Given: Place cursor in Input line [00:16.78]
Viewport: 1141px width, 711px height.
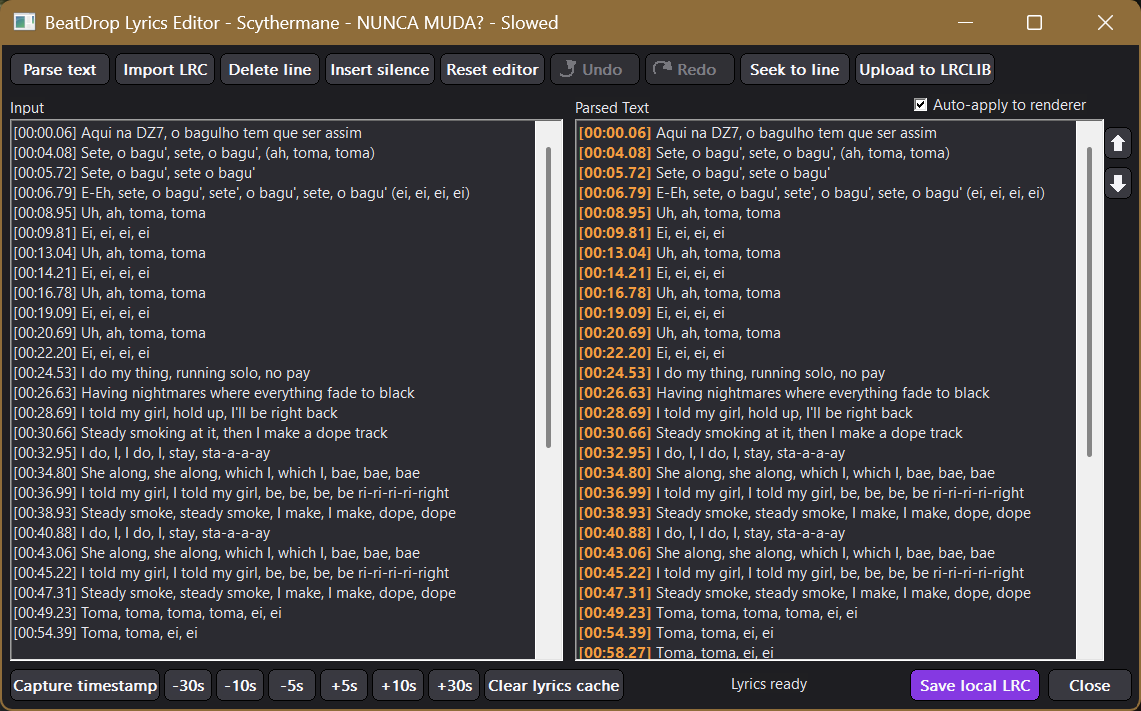Looking at the screenshot, I should pos(109,293).
